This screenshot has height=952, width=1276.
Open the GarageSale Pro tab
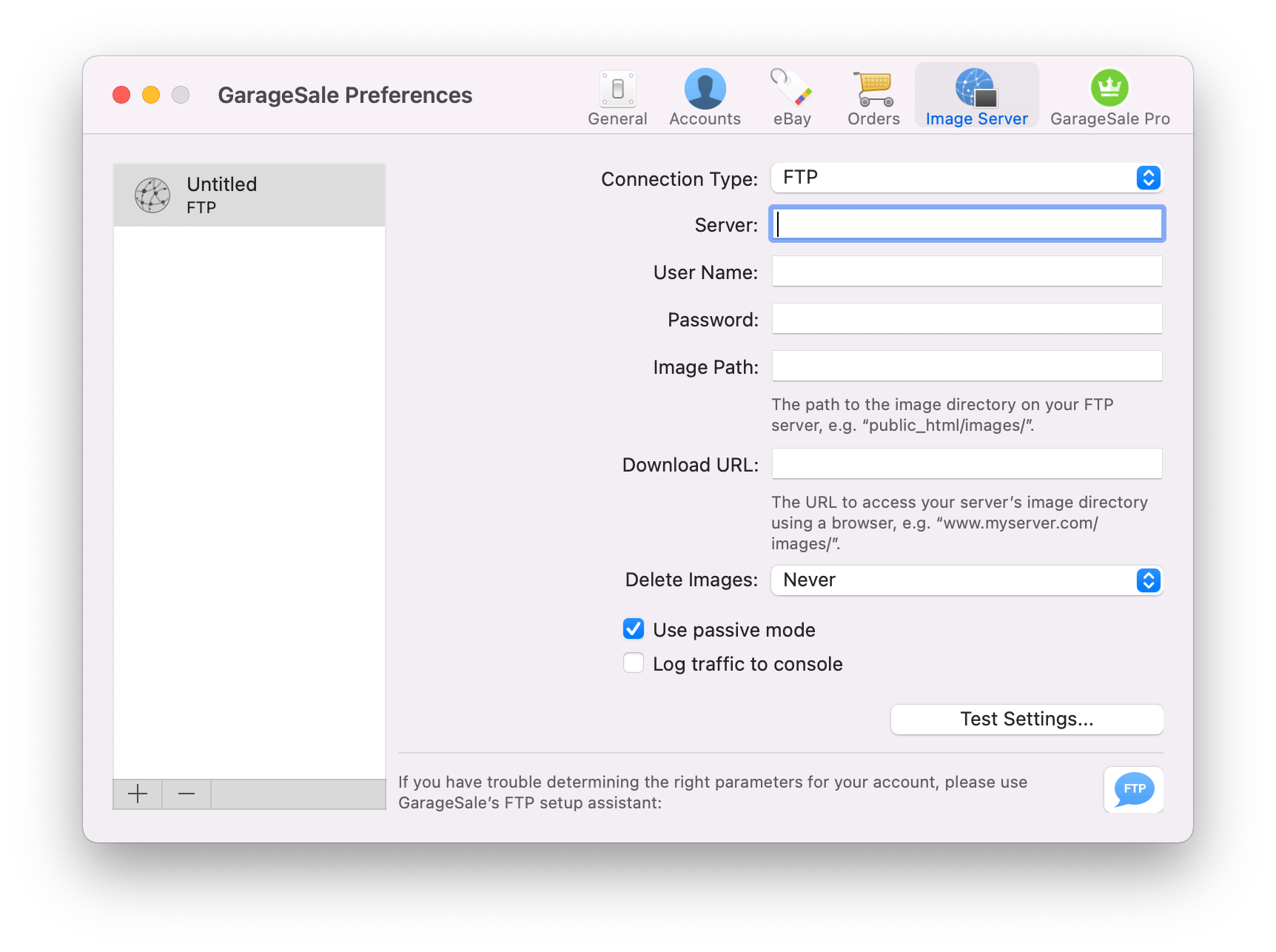pyautogui.click(x=1109, y=97)
